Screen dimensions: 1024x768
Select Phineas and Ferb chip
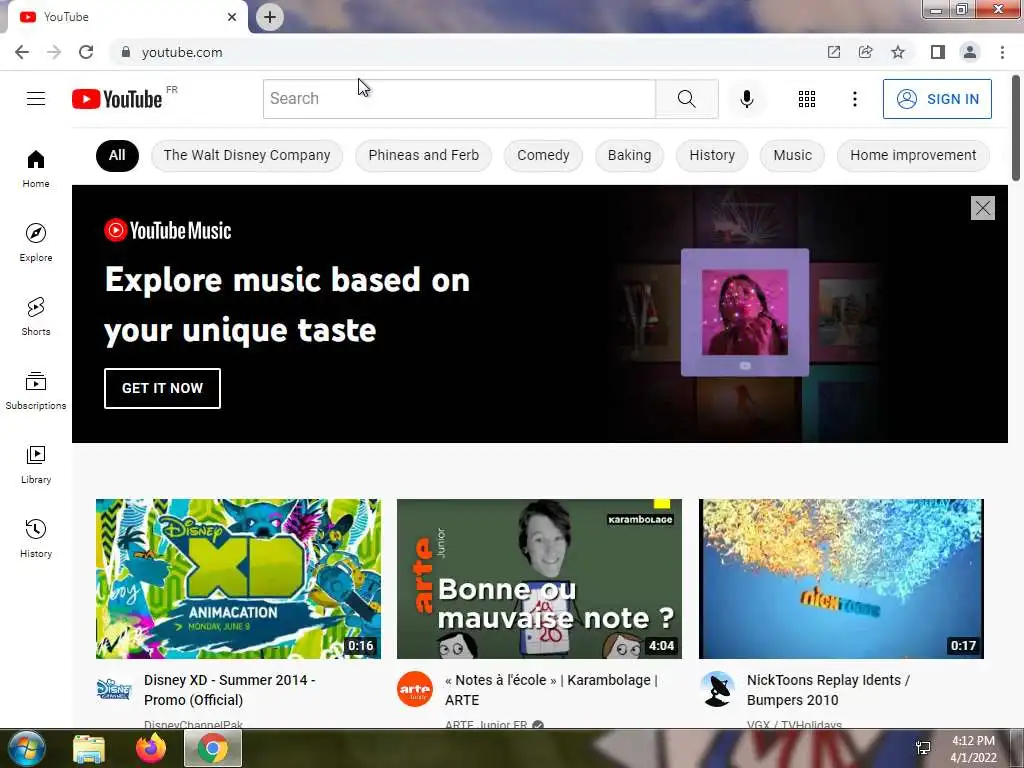[x=423, y=155]
